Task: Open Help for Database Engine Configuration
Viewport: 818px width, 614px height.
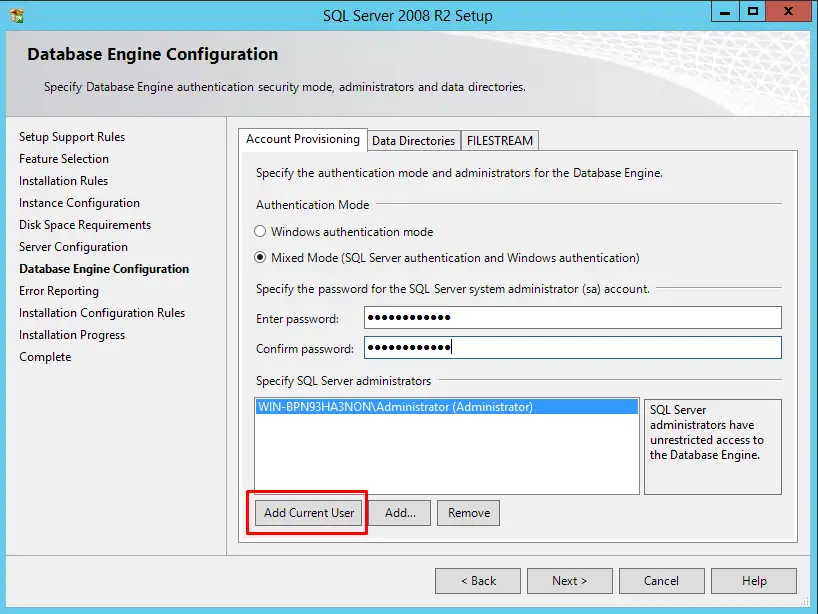Action: tap(753, 580)
